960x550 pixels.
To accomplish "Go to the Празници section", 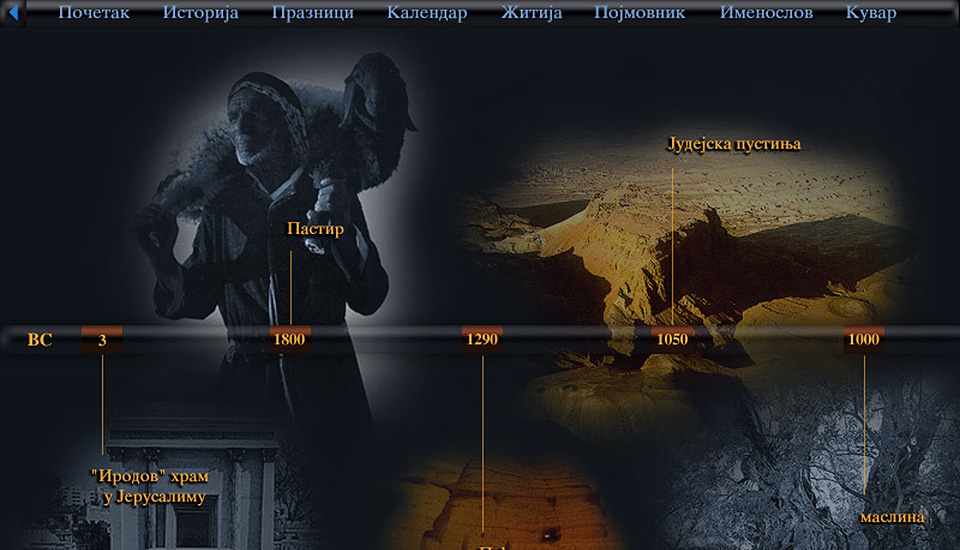I will coord(312,13).
